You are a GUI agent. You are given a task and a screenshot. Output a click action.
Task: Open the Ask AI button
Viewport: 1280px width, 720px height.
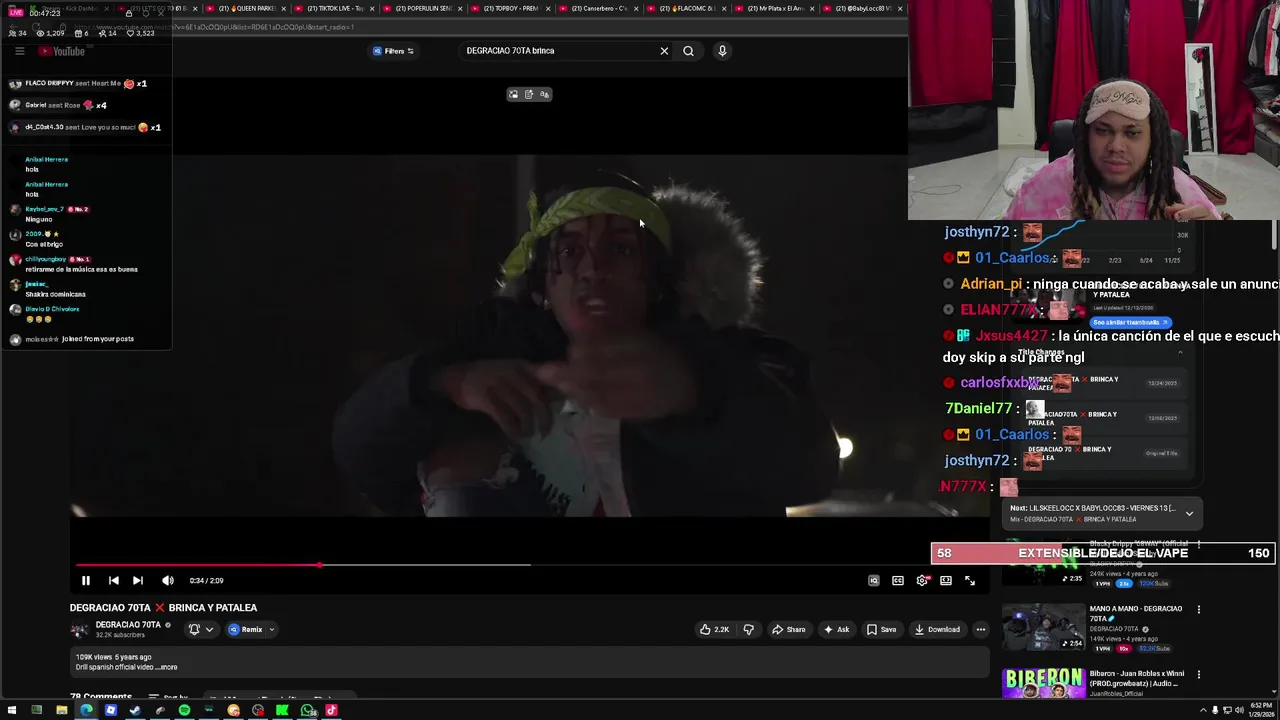tap(836, 629)
